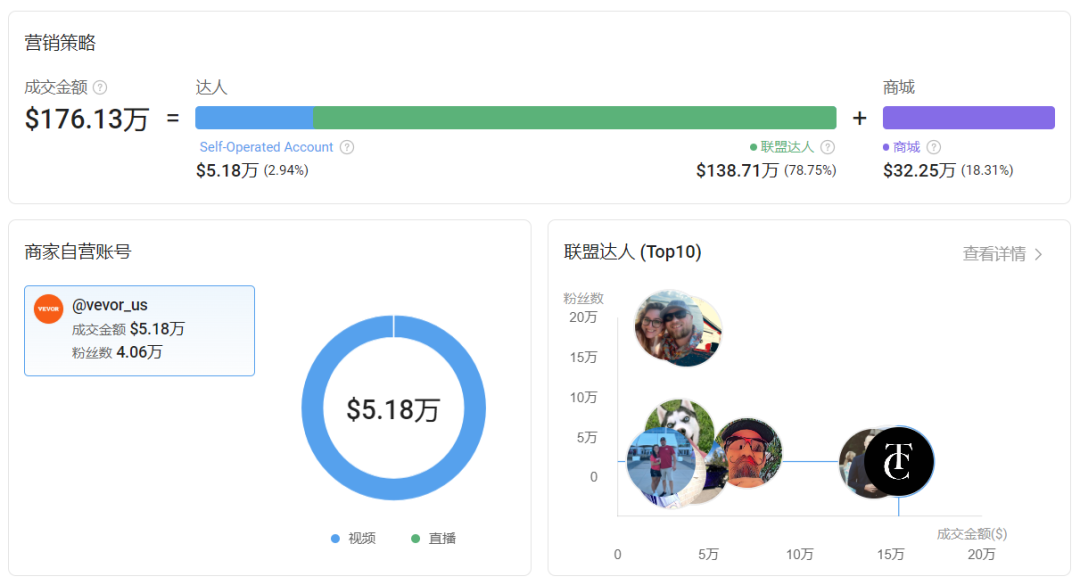Click the purple 商城 bar
The image size is (1080, 585).
click(968, 118)
